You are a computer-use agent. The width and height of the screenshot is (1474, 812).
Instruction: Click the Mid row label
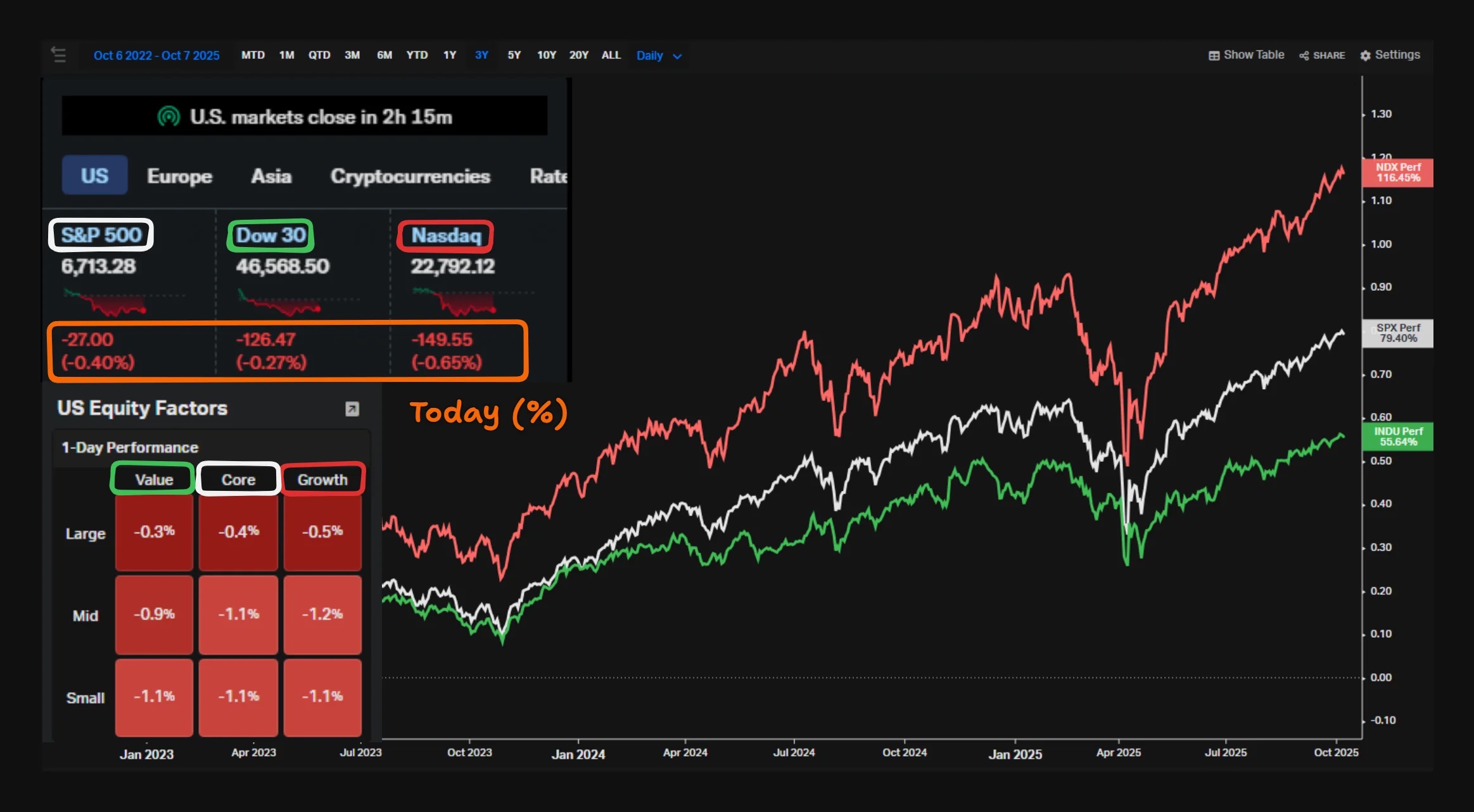(x=86, y=616)
